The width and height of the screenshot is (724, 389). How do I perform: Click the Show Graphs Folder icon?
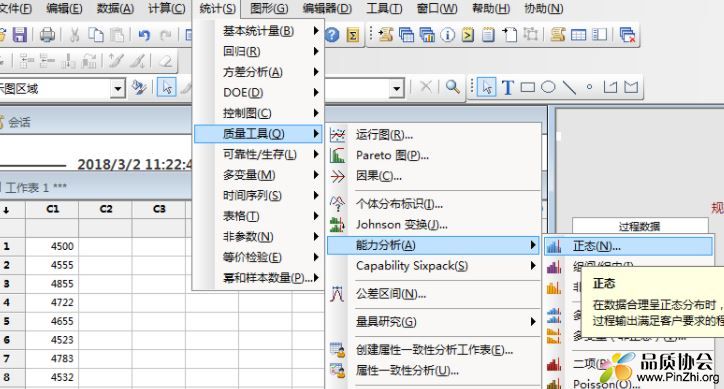(x=427, y=35)
